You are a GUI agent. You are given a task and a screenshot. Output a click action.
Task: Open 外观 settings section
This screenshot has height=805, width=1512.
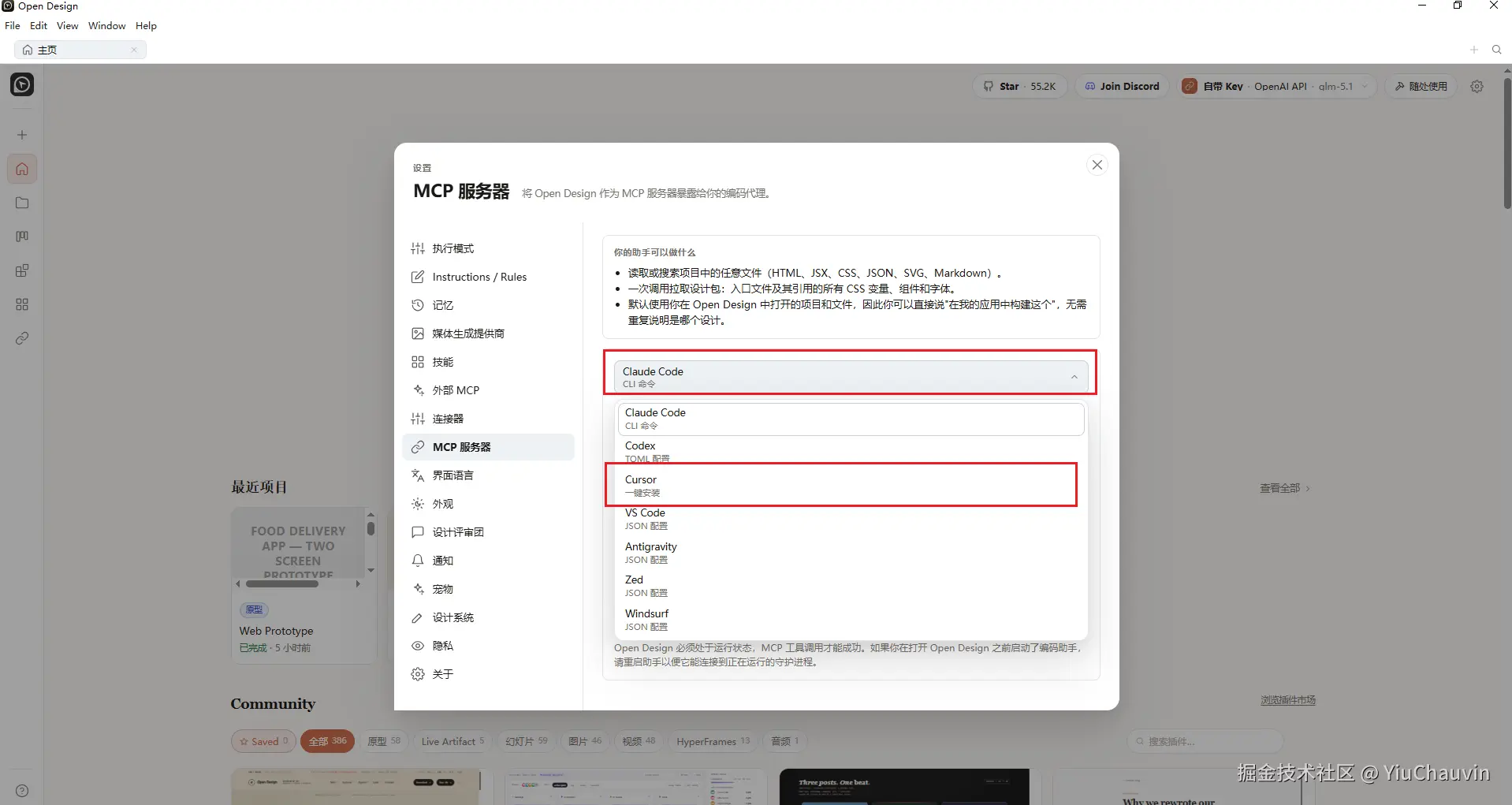489,504
